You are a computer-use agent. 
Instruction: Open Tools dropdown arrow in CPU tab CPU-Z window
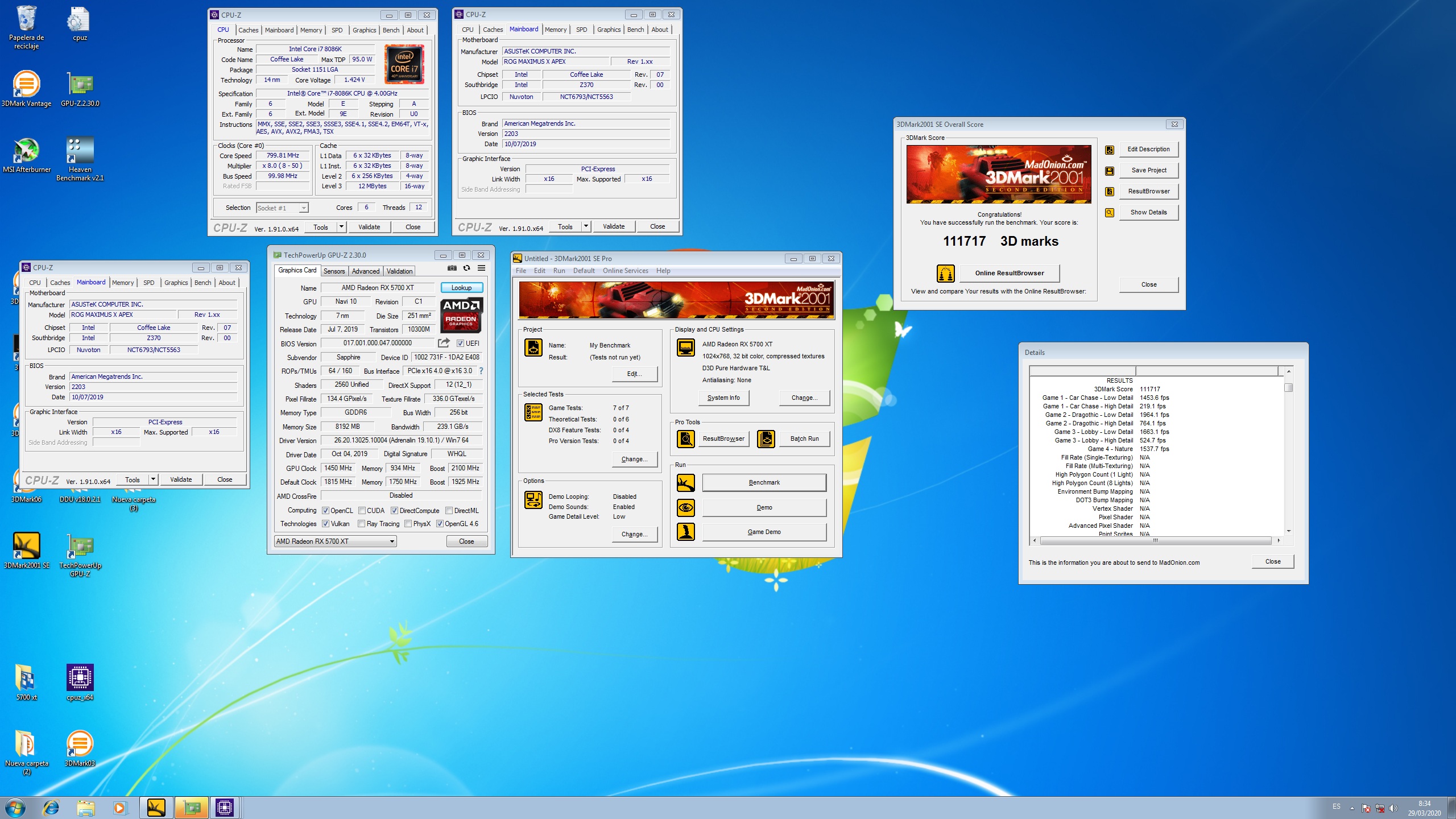341,227
